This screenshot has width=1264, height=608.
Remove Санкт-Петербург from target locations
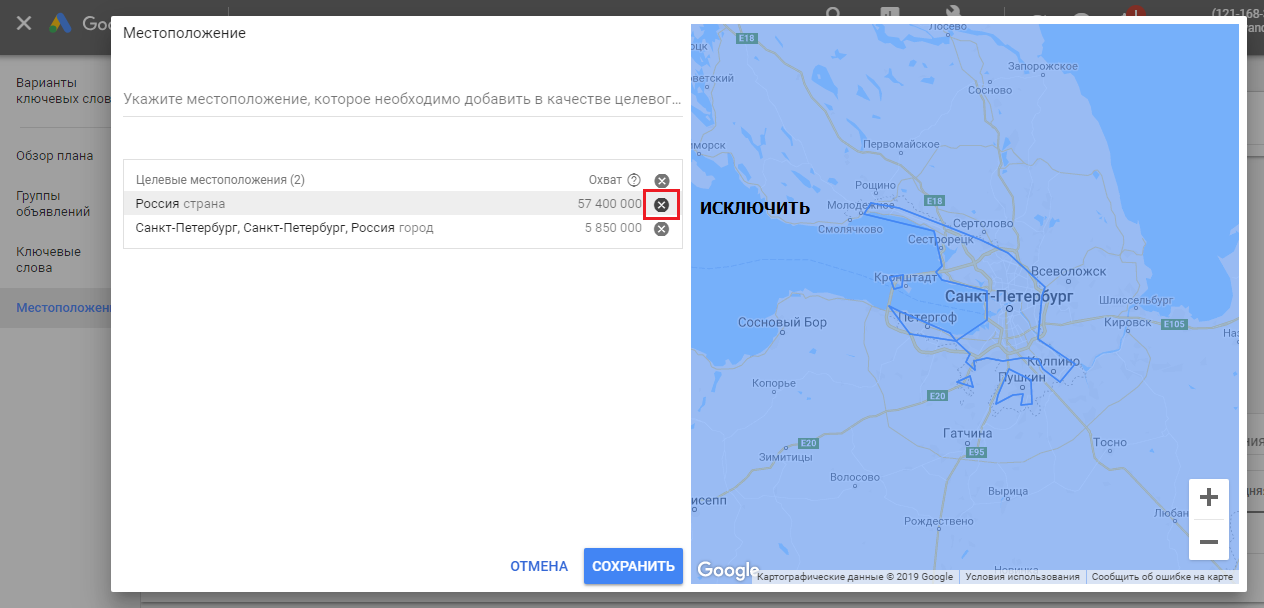coord(661,229)
